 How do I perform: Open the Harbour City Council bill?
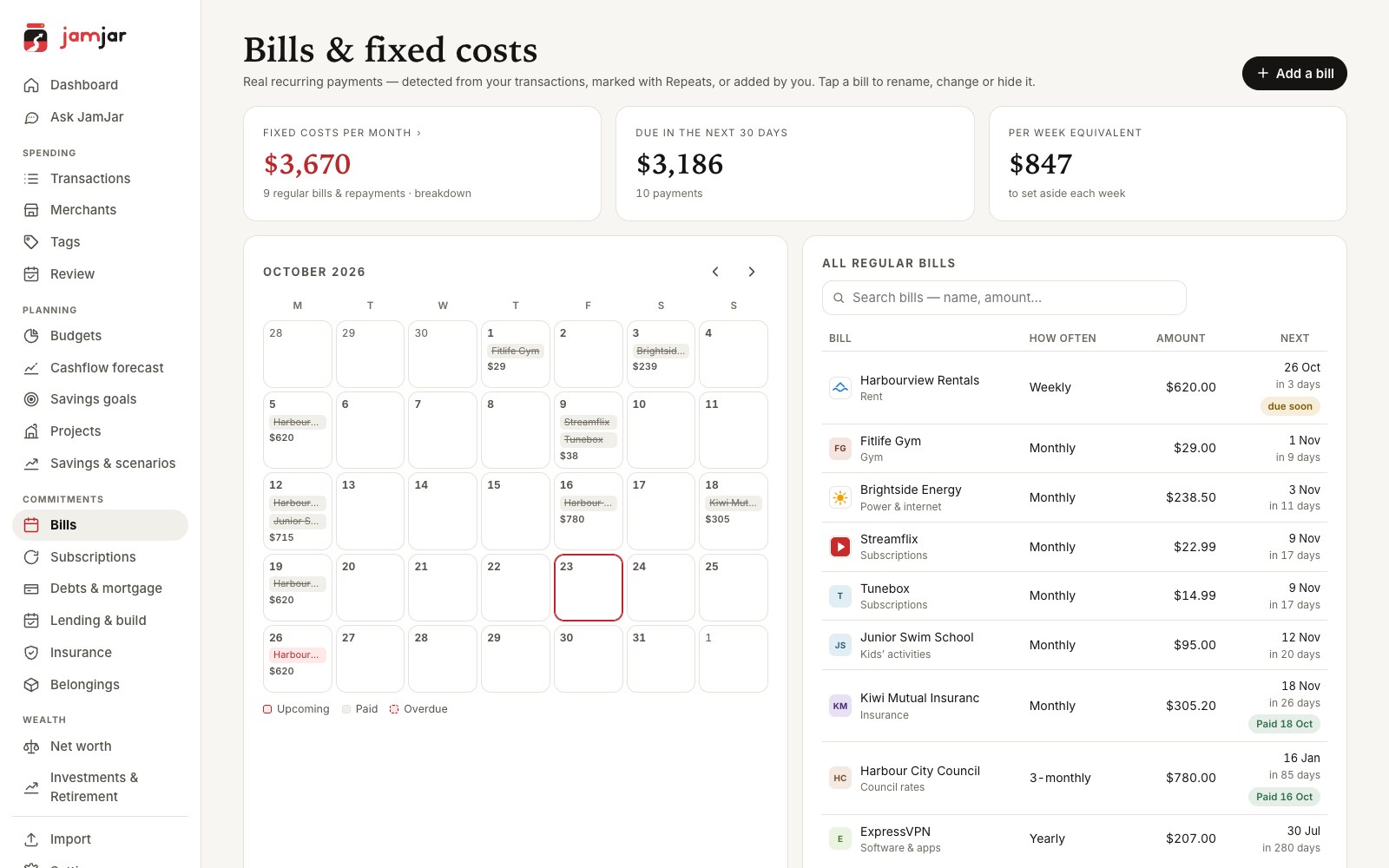(1075, 779)
